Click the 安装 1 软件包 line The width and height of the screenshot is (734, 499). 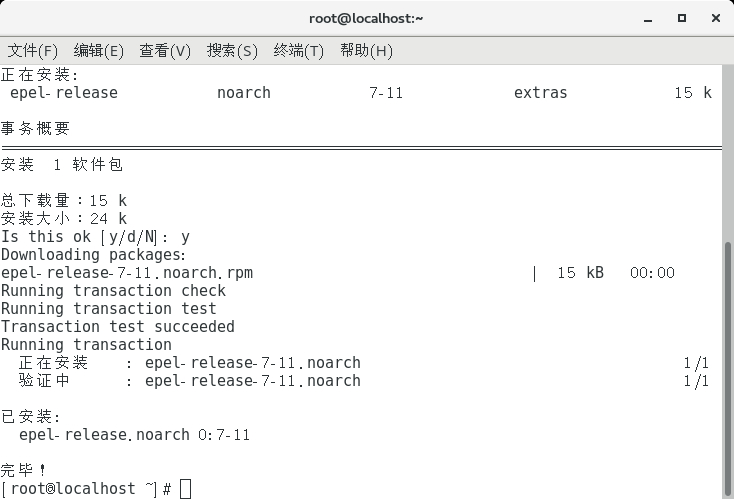point(62,165)
